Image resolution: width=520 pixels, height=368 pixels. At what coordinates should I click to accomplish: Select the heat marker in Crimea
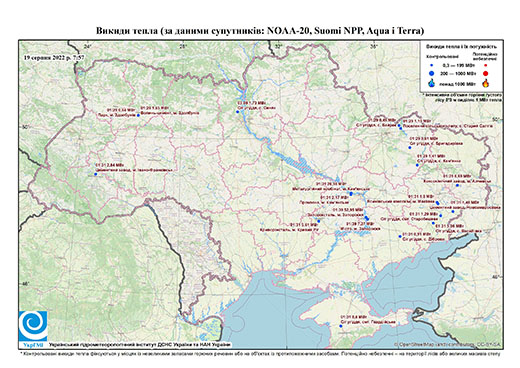pyautogui.click(x=341, y=326)
